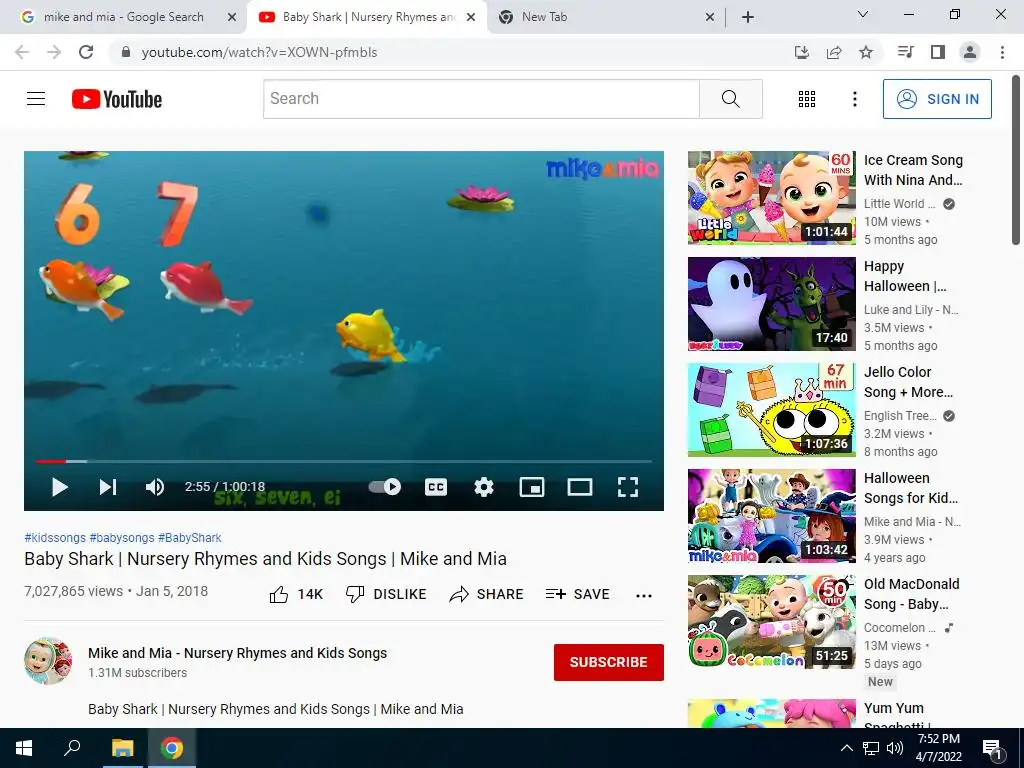This screenshot has height=768, width=1024.
Task: Open Chrome profile avatar
Action: (970, 52)
